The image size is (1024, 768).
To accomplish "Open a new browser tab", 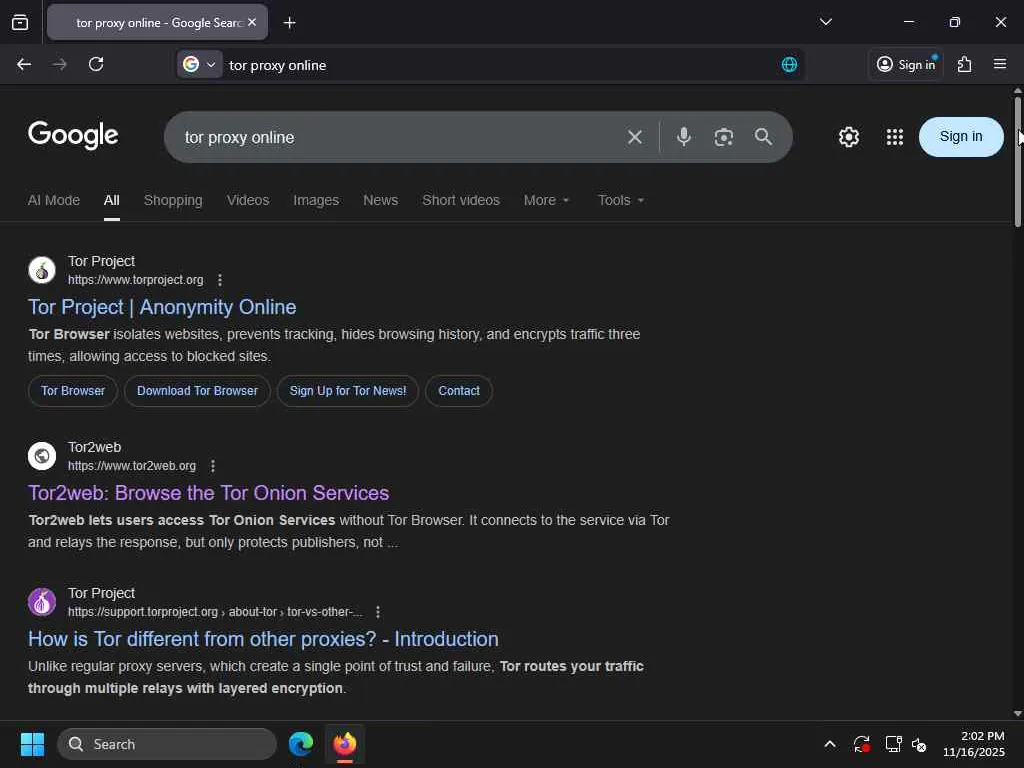I will (289, 23).
